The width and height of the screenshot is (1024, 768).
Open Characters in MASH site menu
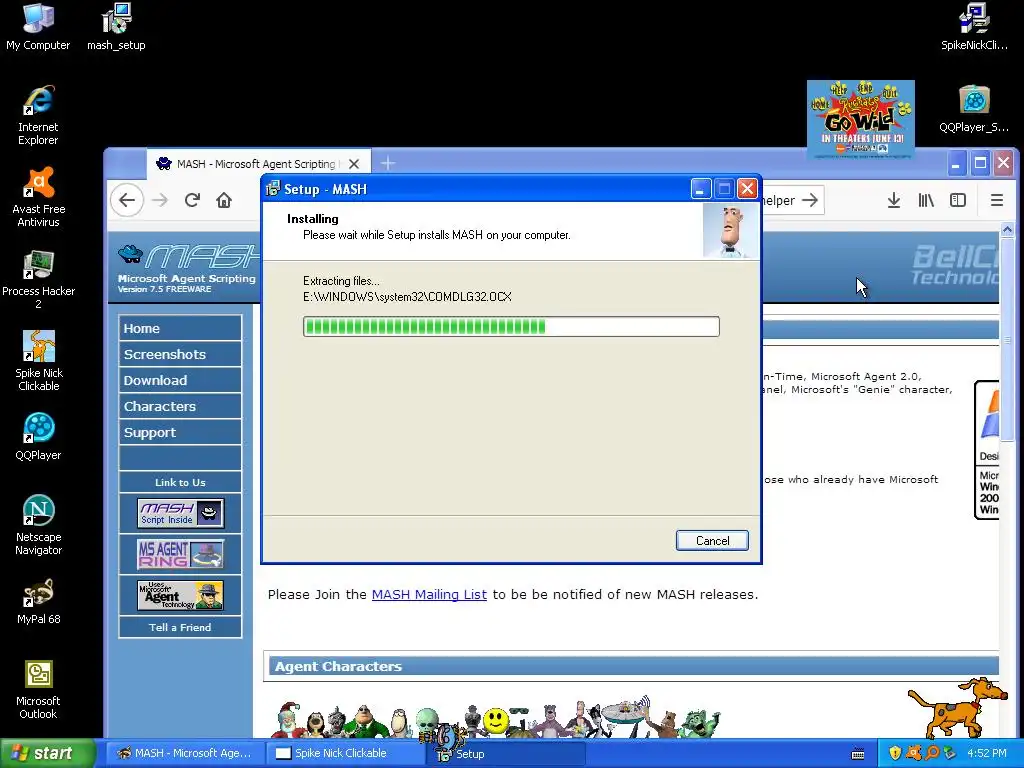click(x=180, y=406)
